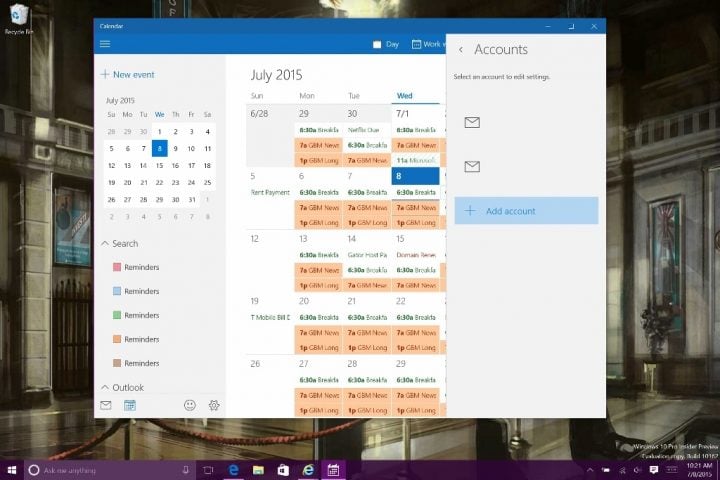Select the second mail account icon

click(472, 166)
